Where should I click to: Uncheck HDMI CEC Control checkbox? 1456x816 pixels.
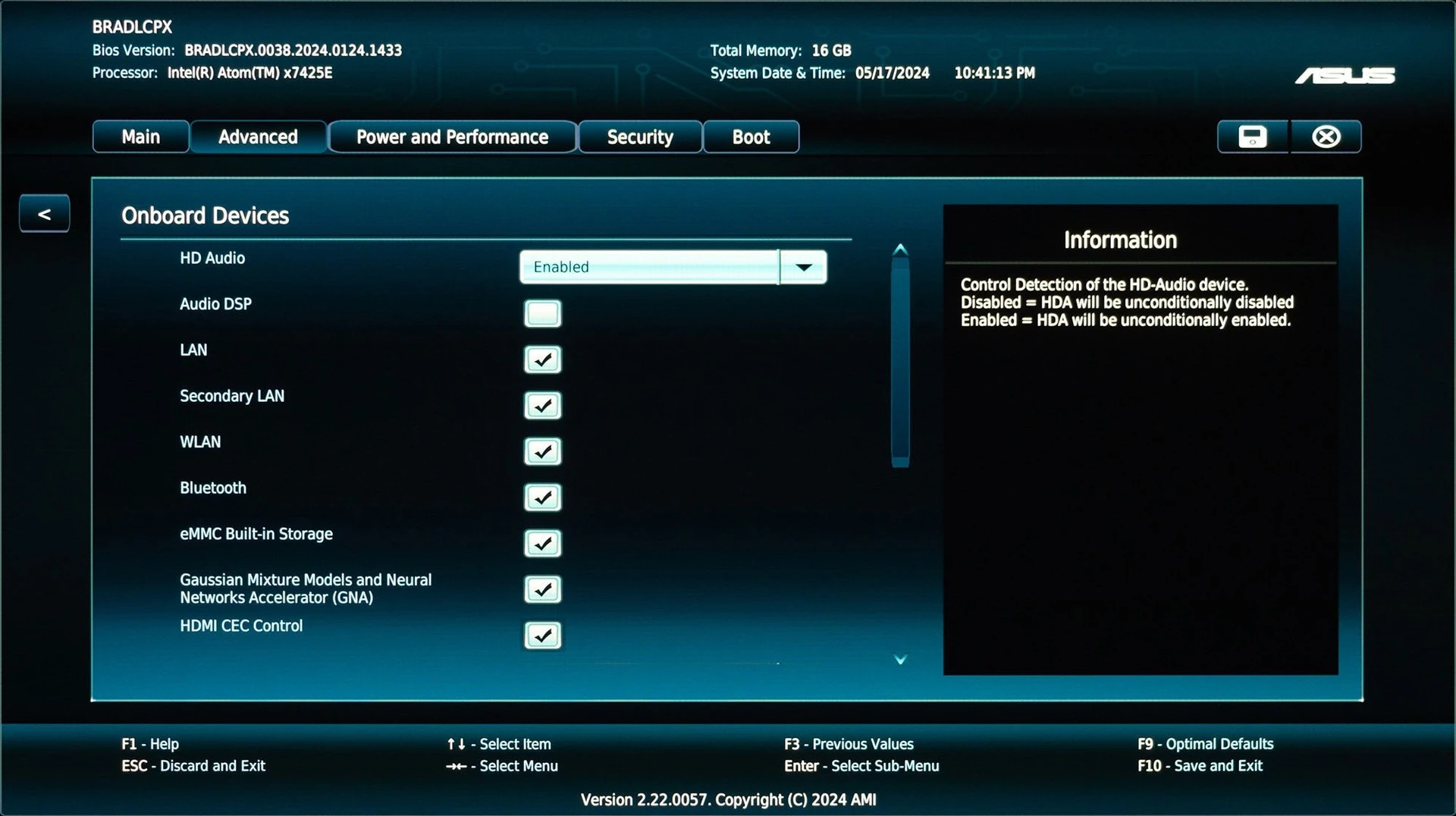coord(542,636)
